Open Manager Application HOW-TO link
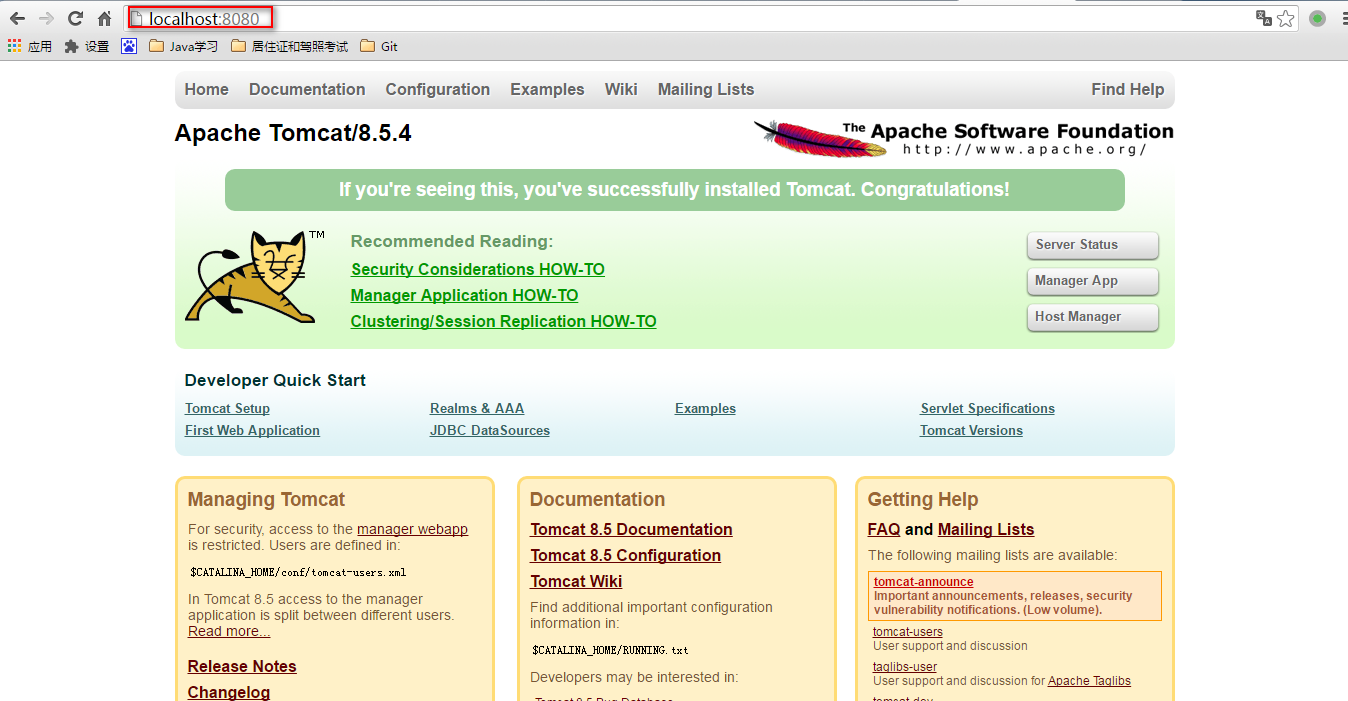1348x701 pixels. (x=464, y=295)
